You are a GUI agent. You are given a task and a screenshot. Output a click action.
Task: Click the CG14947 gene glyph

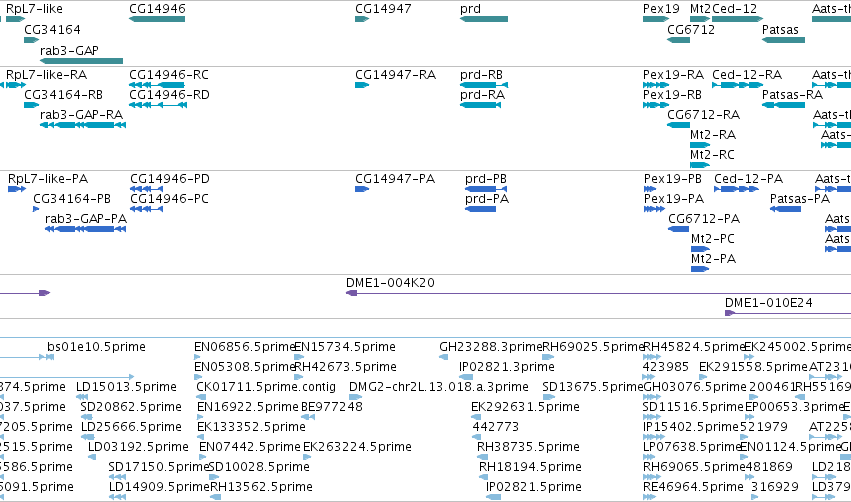pyautogui.click(x=362, y=19)
